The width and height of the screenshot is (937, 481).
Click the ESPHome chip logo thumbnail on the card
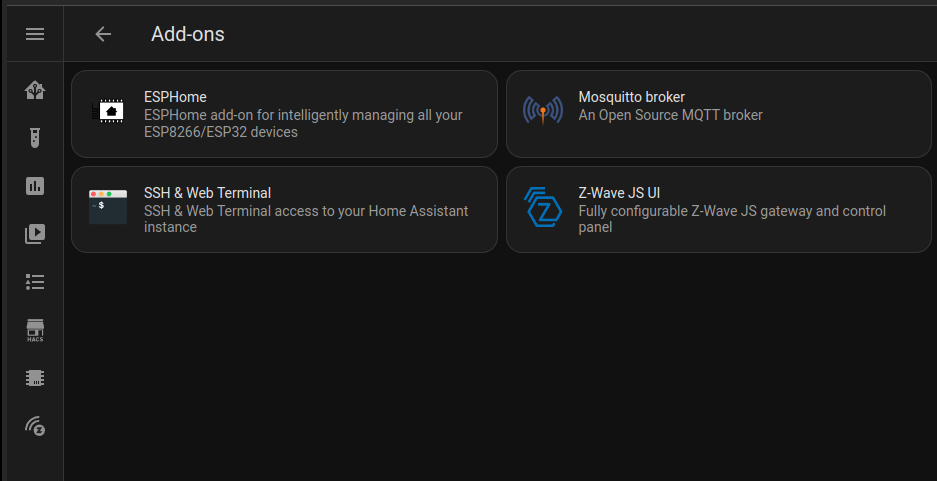tap(108, 111)
